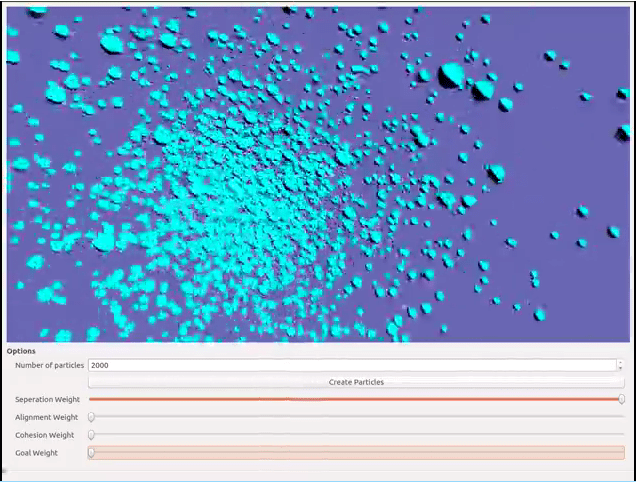
Task: Decrease particle count with spinbox down arrow
Action: [x=620, y=369]
